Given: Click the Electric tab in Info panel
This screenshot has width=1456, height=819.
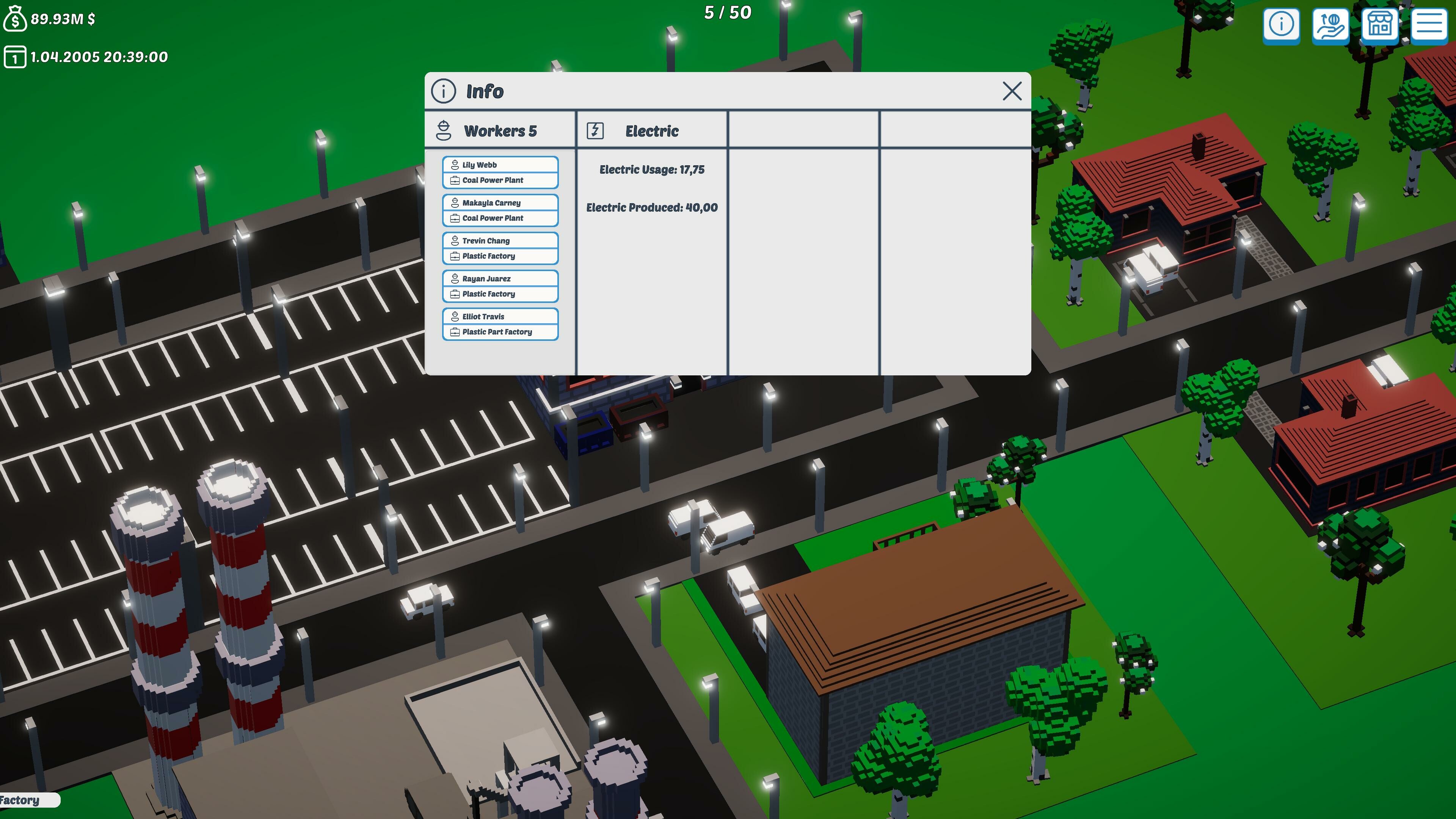Looking at the screenshot, I should tap(651, 130).
